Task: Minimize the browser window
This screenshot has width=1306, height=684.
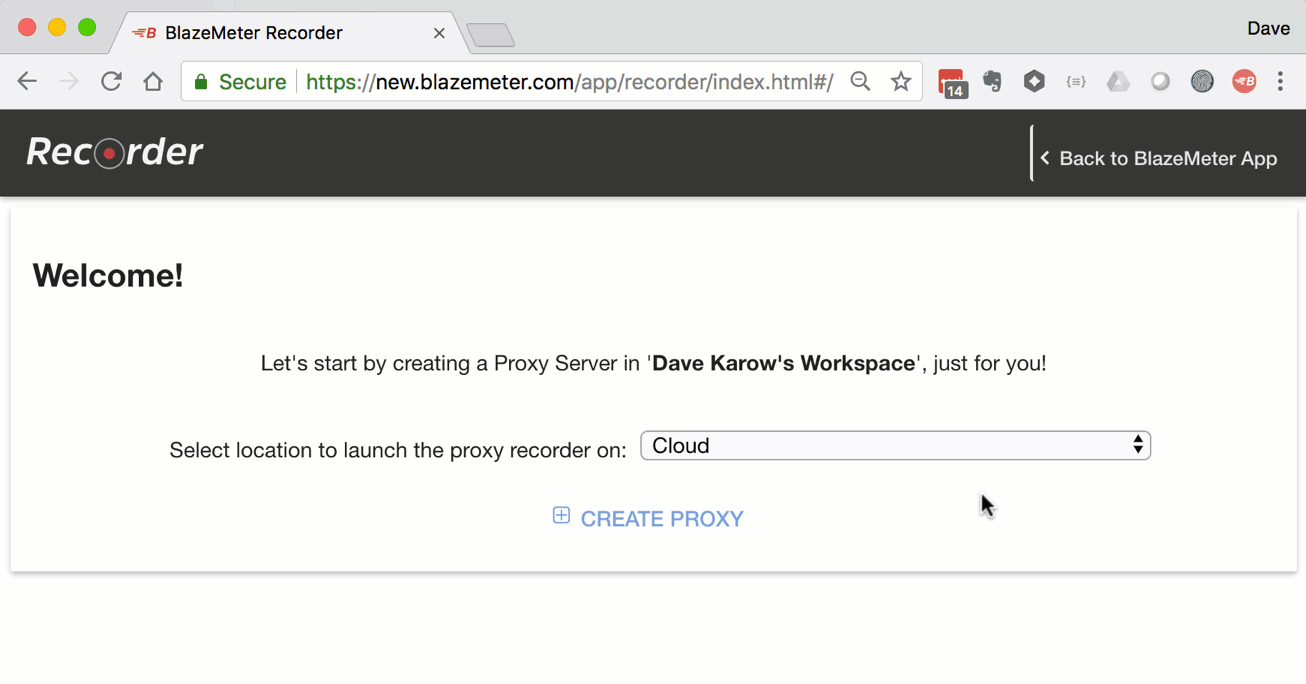Action: click(57, 28)
